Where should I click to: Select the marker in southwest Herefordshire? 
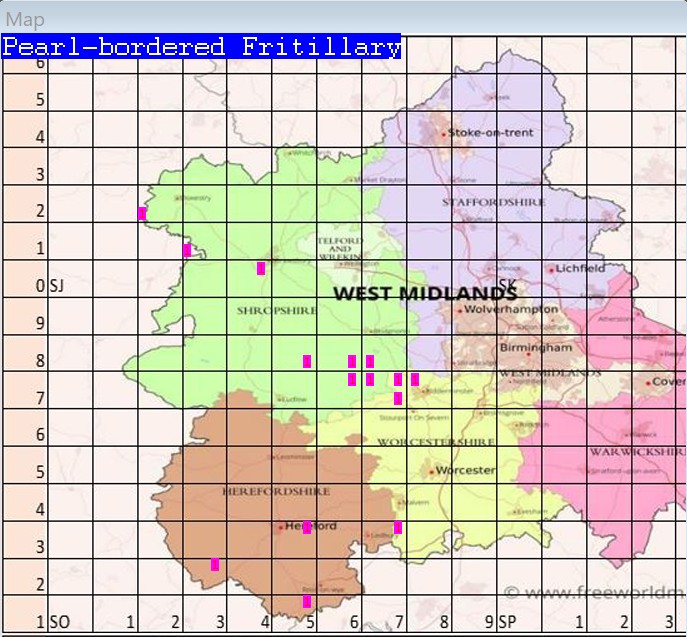pyautogui.click(x=215, y=565)
